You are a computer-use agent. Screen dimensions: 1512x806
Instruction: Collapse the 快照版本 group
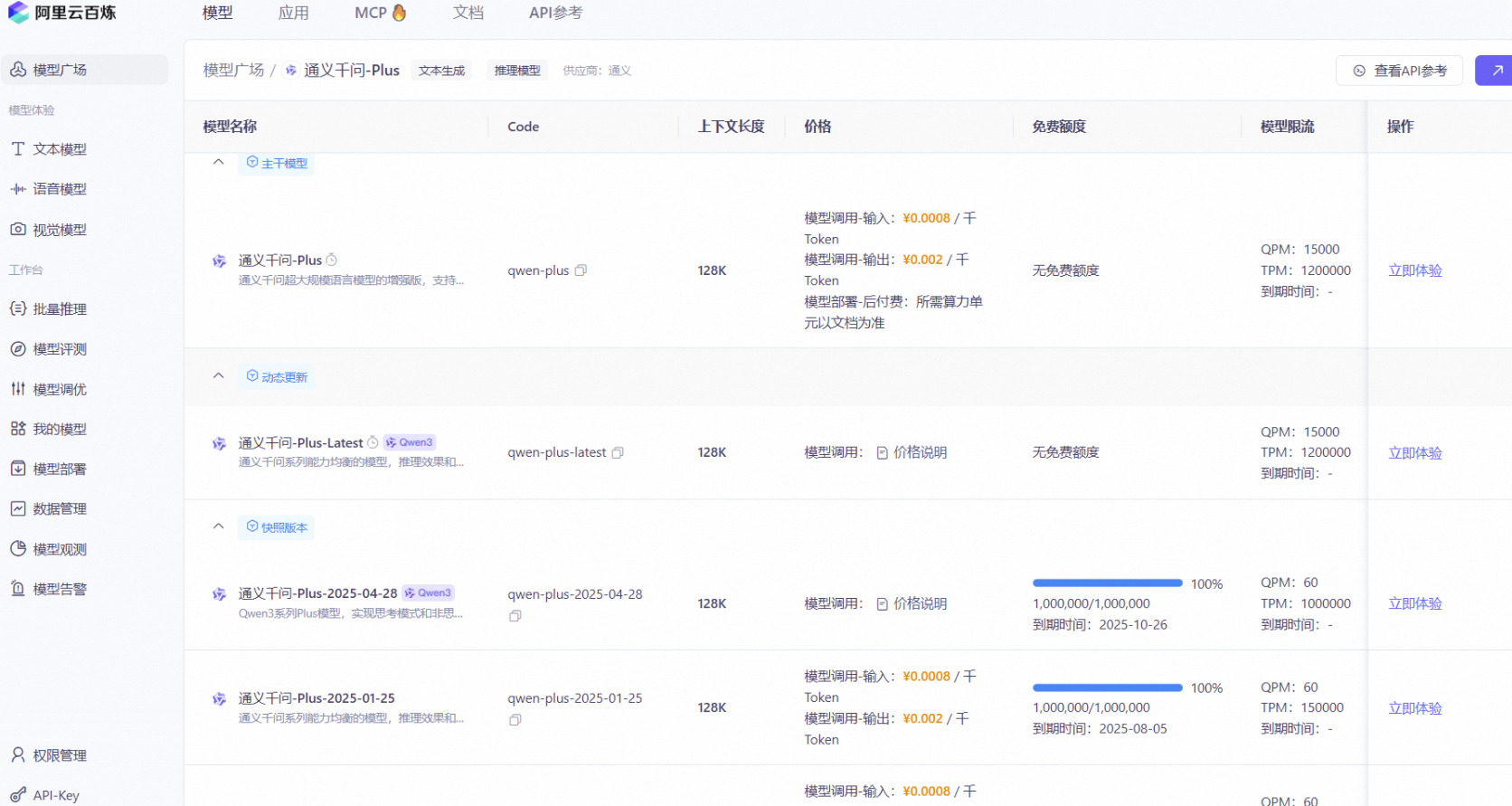click(218, 526)
